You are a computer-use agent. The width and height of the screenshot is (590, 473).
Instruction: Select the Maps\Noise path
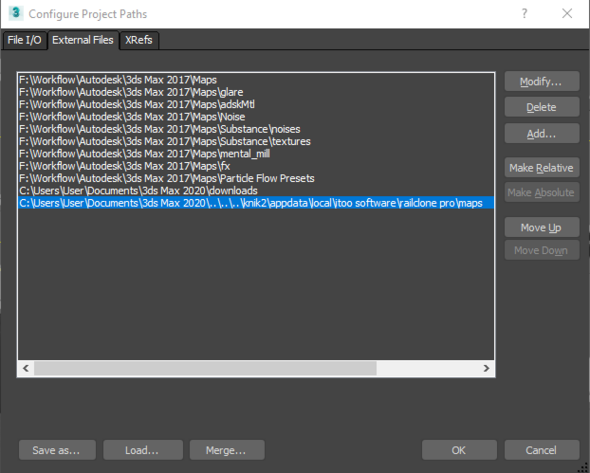click(256, 117)
